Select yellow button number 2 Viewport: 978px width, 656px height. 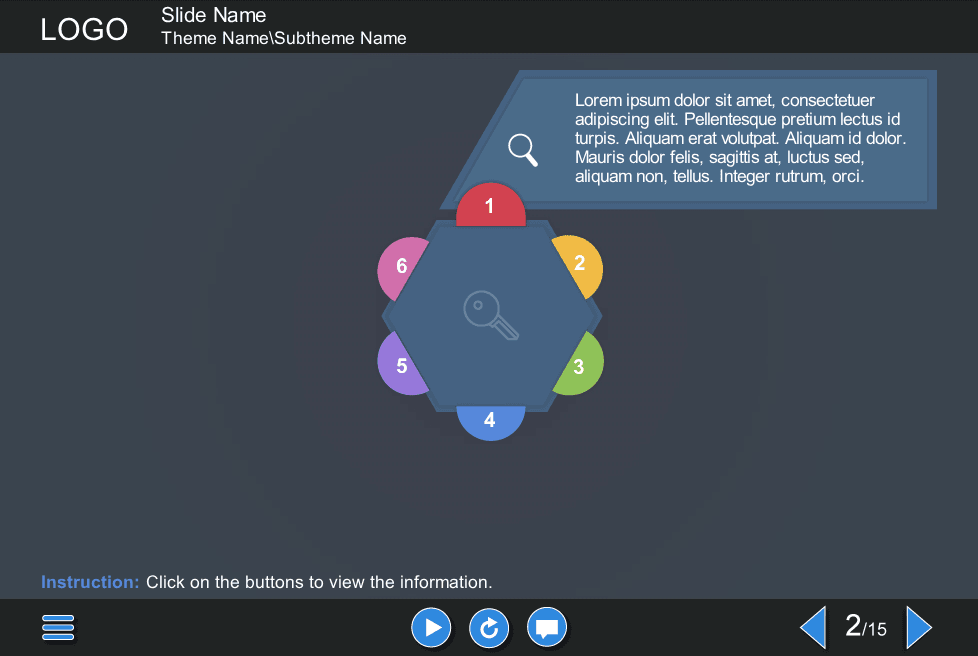pyautogui.click(x=581, y=264)
